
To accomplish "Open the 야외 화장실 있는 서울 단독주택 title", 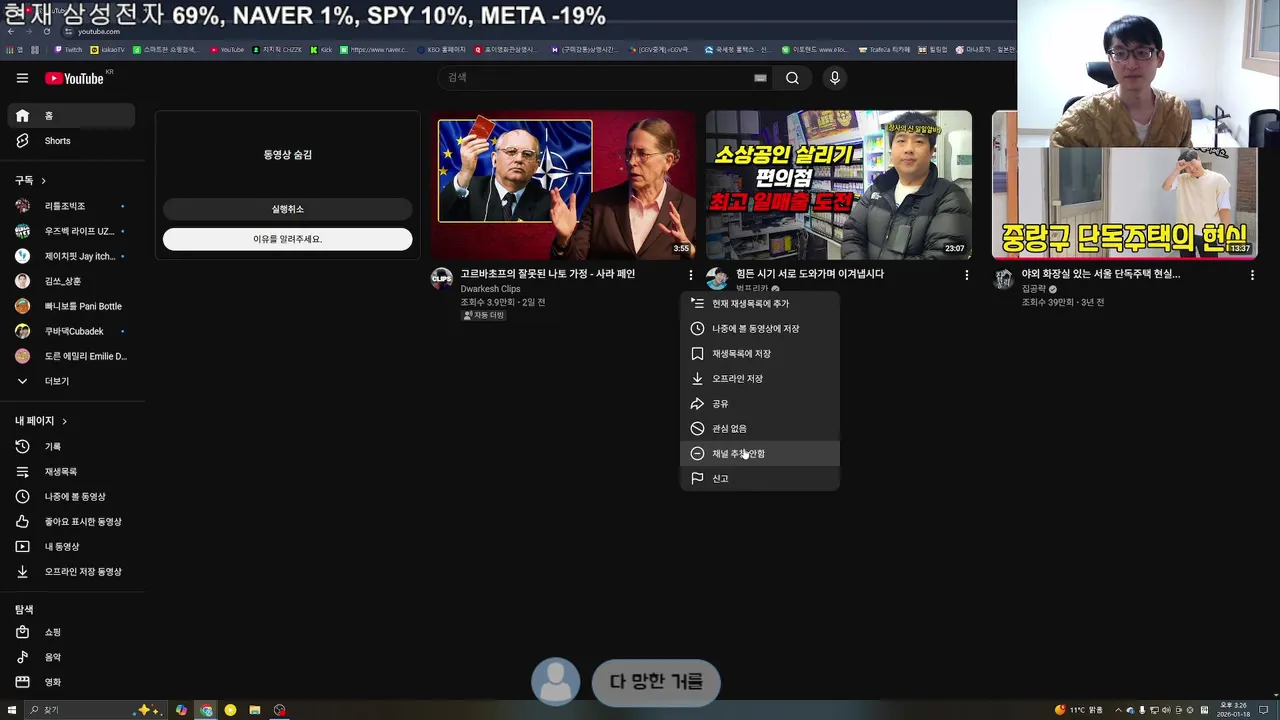I will (1101, 274).
